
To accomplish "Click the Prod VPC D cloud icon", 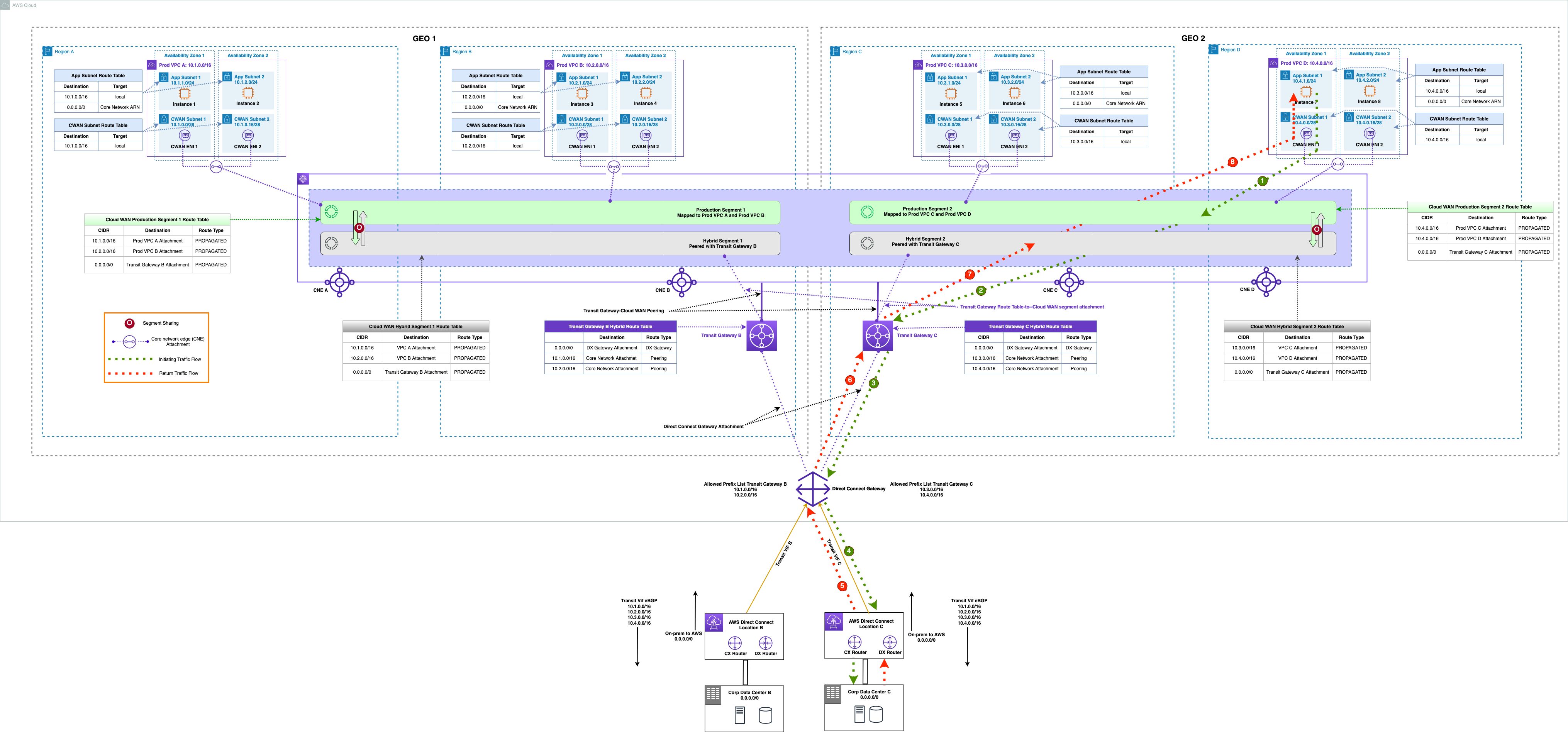I will coord(1273,63).
